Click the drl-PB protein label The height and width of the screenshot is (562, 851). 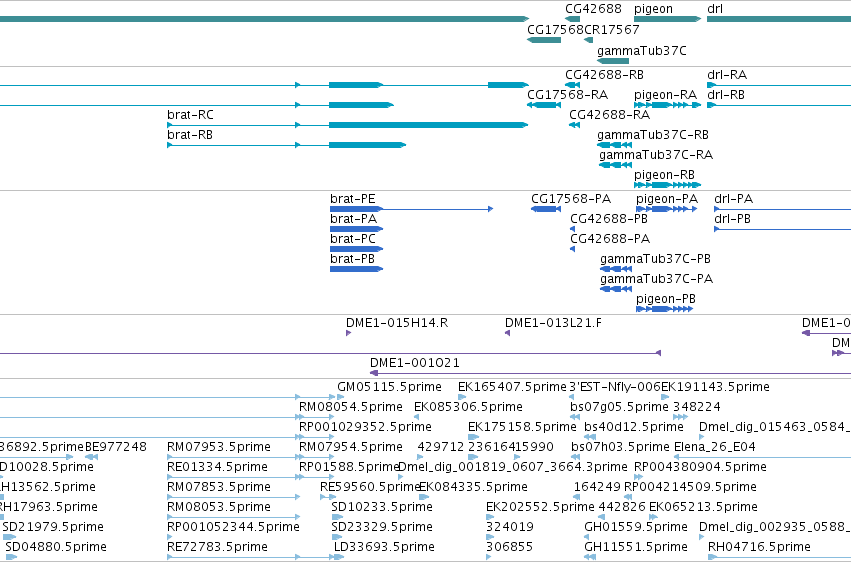733,219
